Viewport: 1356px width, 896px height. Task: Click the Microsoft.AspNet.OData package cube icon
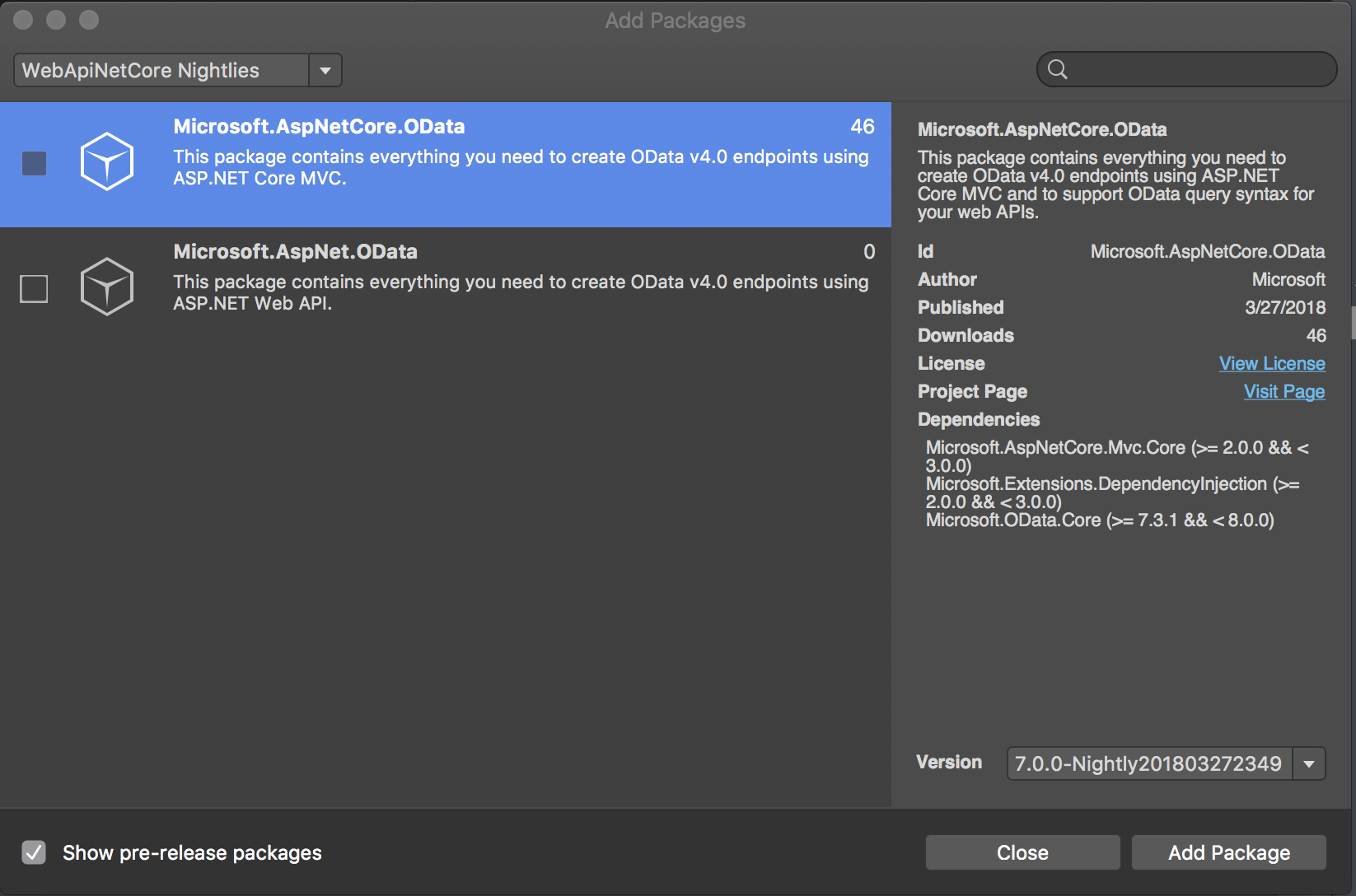coord(107,287)
